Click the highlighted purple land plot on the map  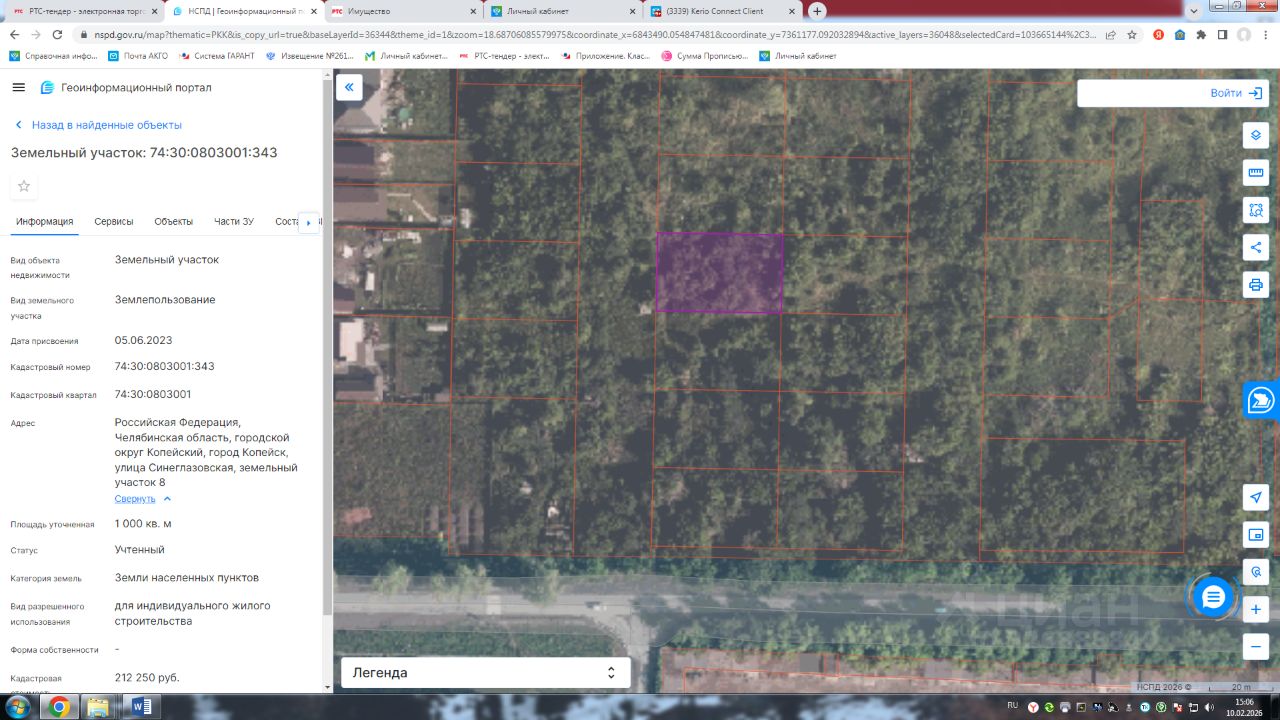click(x=719, y=272)
